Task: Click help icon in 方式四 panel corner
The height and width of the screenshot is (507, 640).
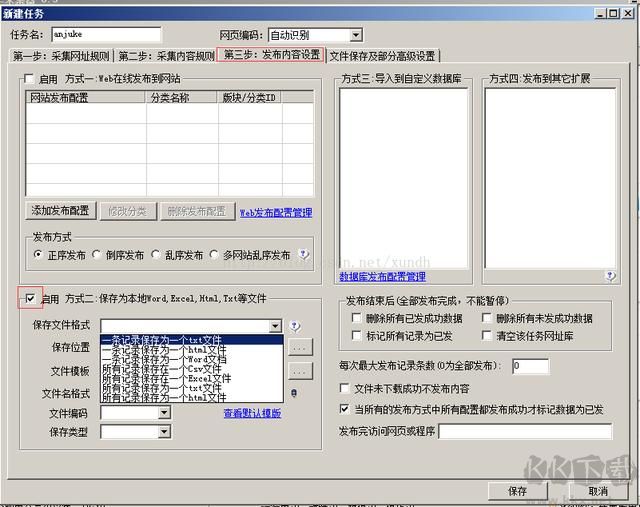Action: pyautogui.click(x=610, y=276)
